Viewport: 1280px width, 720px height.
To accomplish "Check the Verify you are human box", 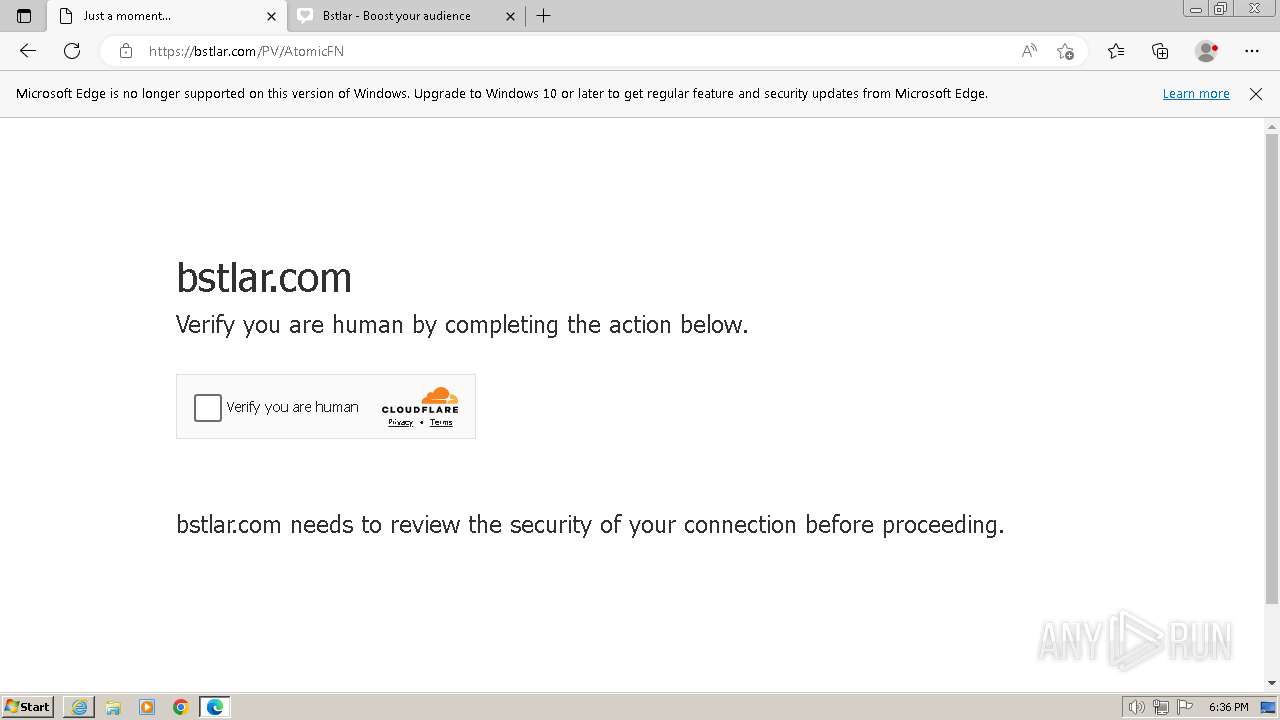I will tap(207, 407).
